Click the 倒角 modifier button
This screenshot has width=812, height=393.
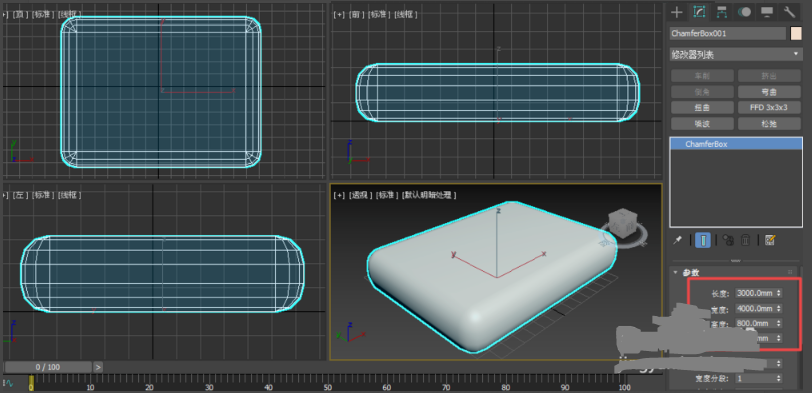point(702,92)
